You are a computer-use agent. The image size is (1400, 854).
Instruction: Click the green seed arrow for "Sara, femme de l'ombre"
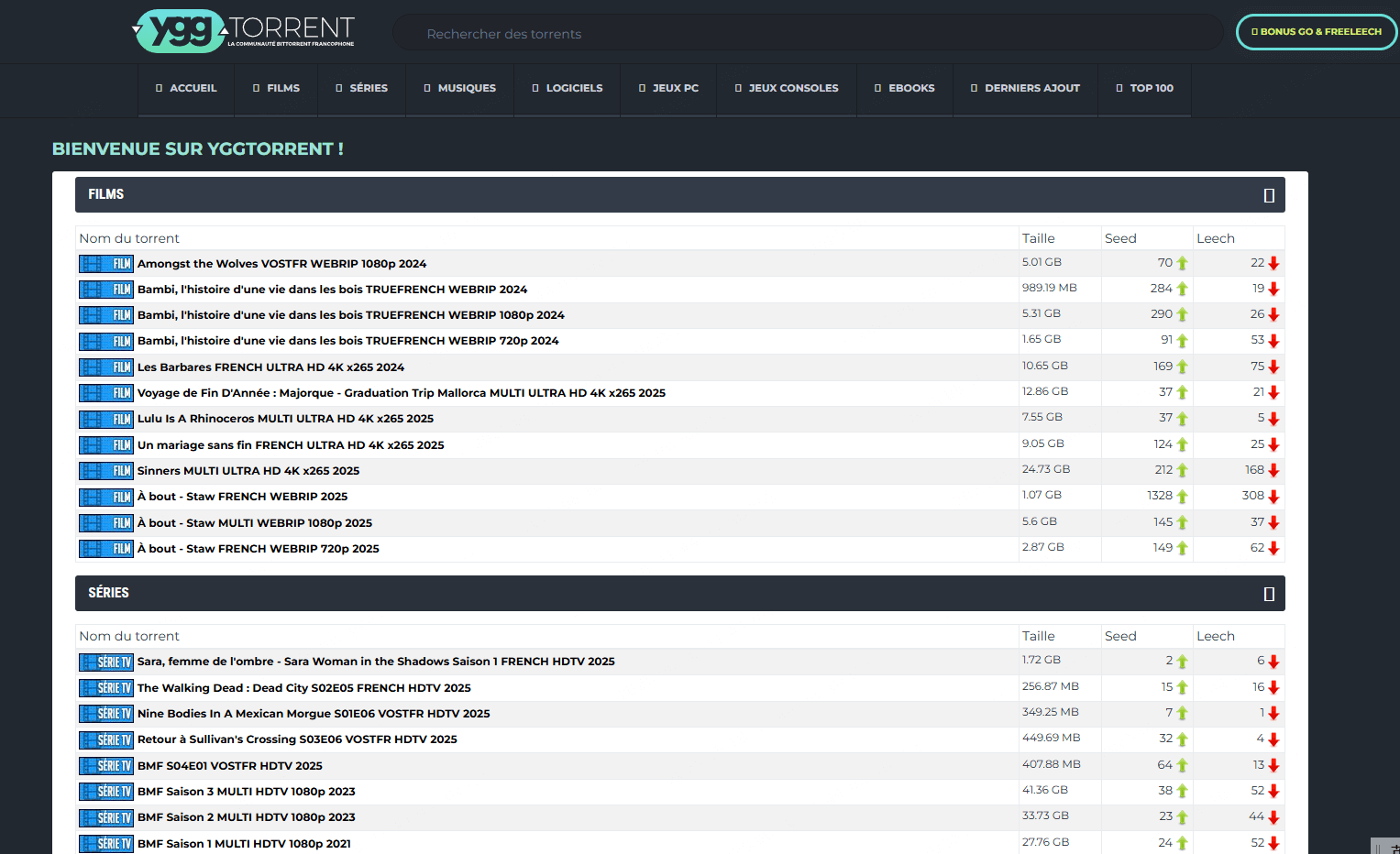(1181, 661)
